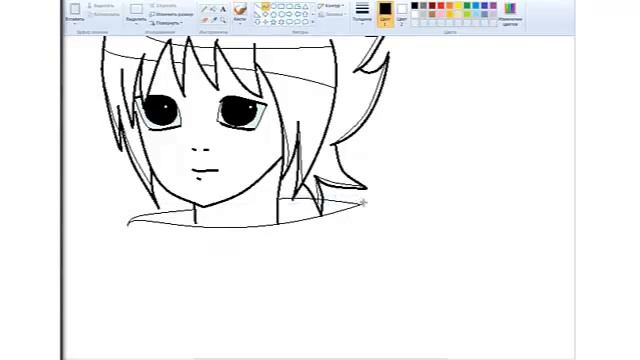Select the Rounded rectangular callout shape
The width and height of the screenshot is (640, 360).
click(x=289, y=22)
